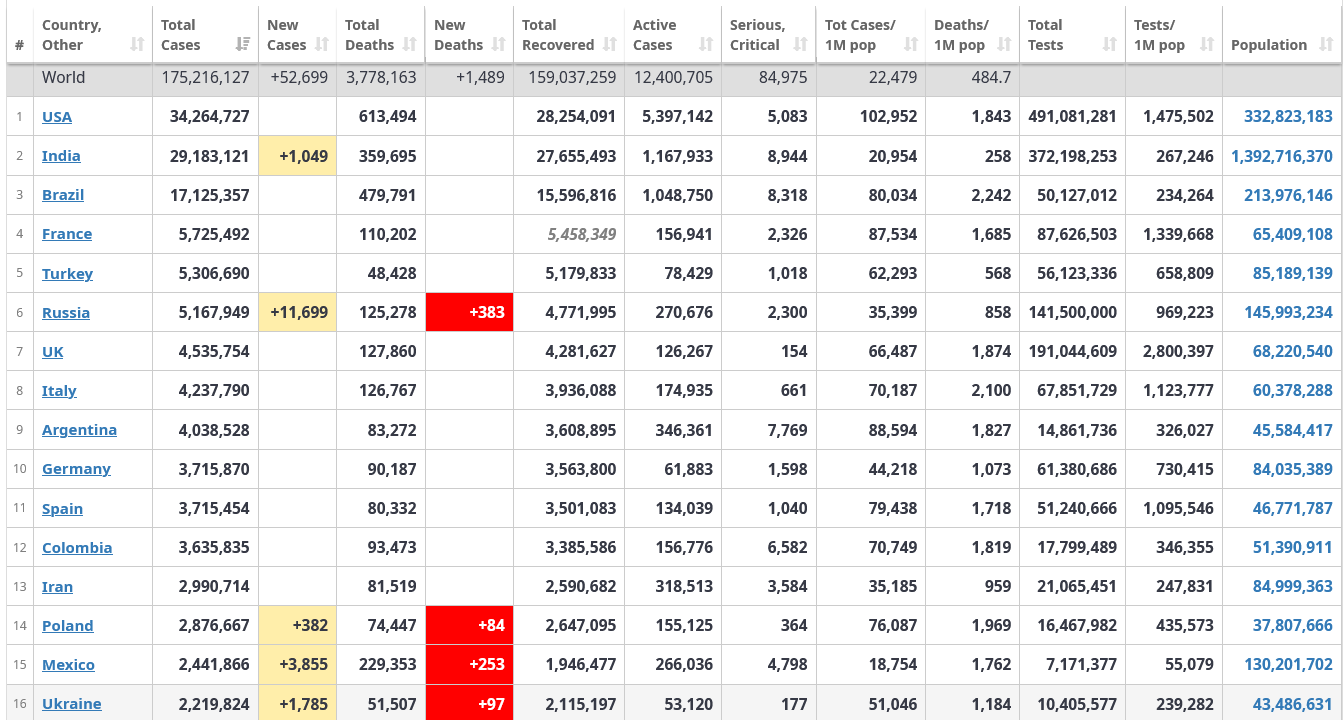Screen dimensions: 1343x720
Task: Open the Brazil country link
Action: 63,195
